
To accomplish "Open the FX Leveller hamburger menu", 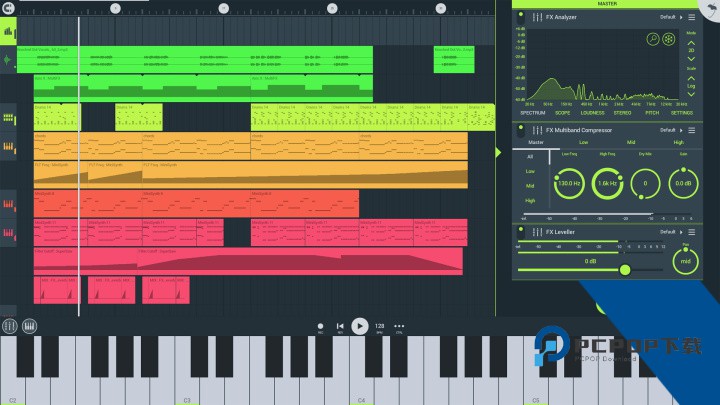I will 692,232.
